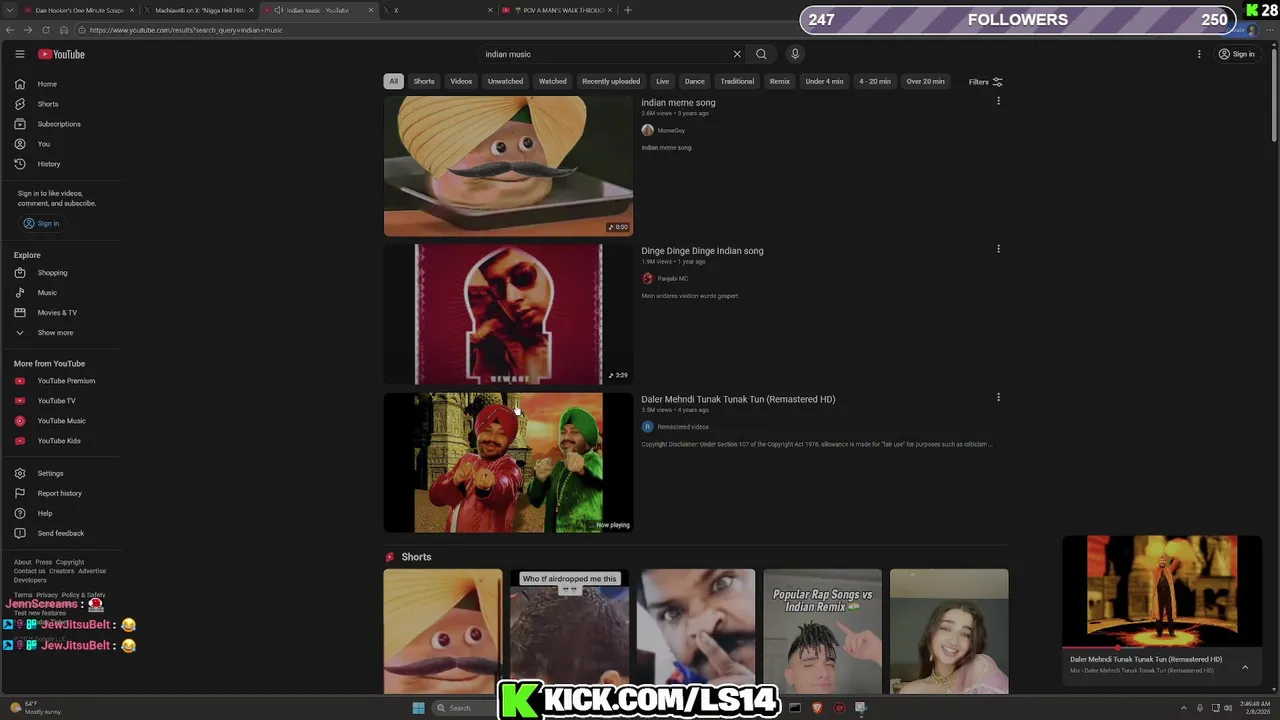The image size is (1280, 720).
Task: Open the more-options menu for Tunak Tunak Tun
Action: 998,397
